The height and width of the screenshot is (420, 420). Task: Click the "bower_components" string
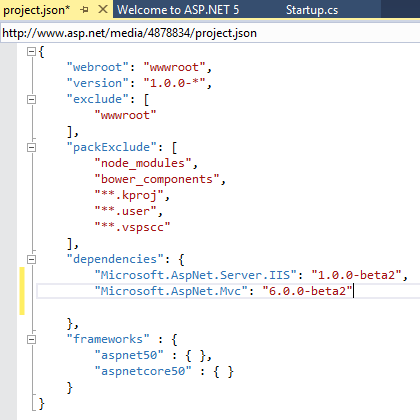(157, 179)
